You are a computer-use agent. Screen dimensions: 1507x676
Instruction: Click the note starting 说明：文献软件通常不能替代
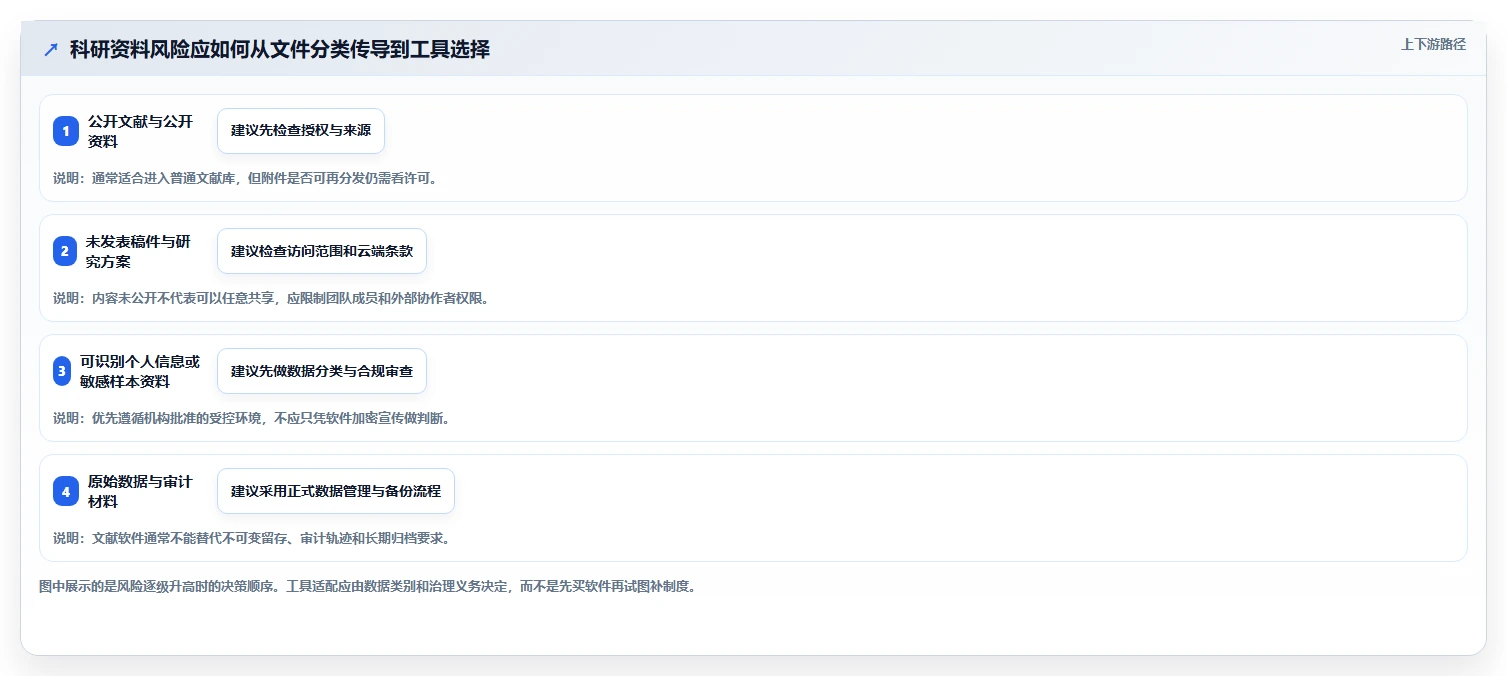[x=252, y=539]
